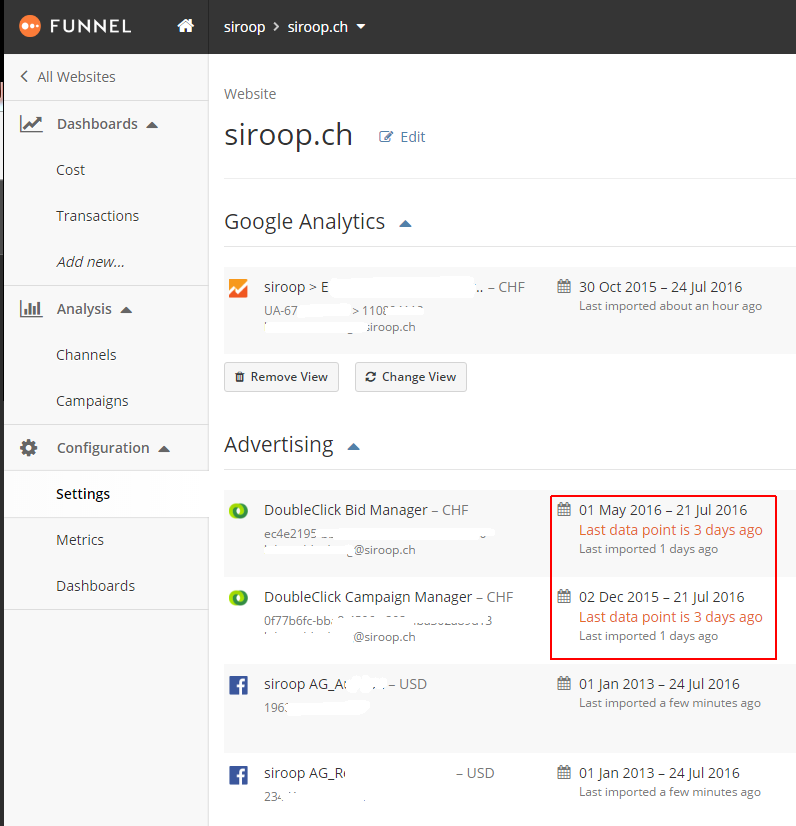Image resolution: width=796 pixels, height=826 pixels.
Task: Click the DoubleClick Campaign Manager green icon
Action: 238,598
